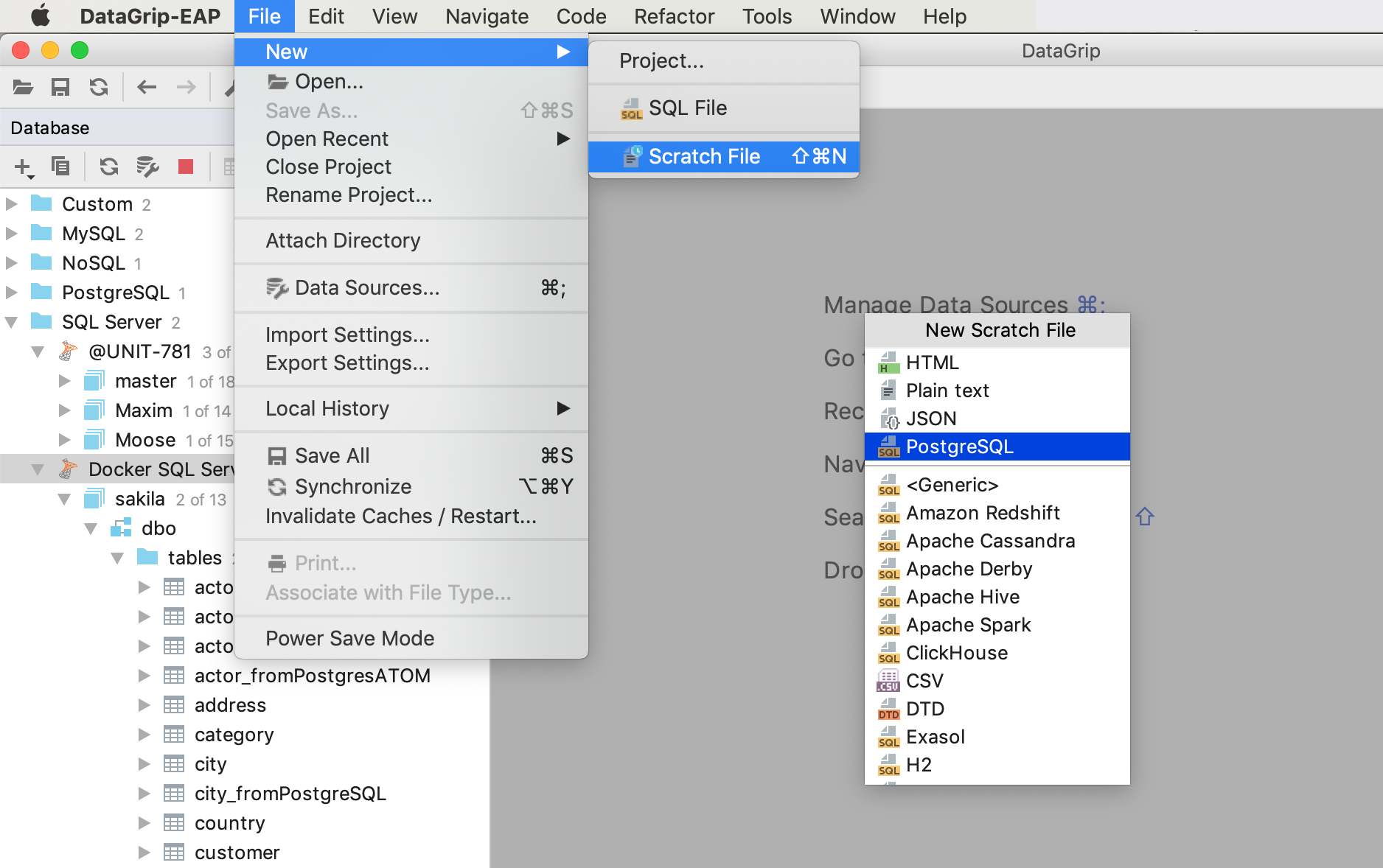Image resolution: width=1383 pixels, height=868 pixels.
Task: Click the Apple logo in the menu bar
Action: [x=41, y=15]
